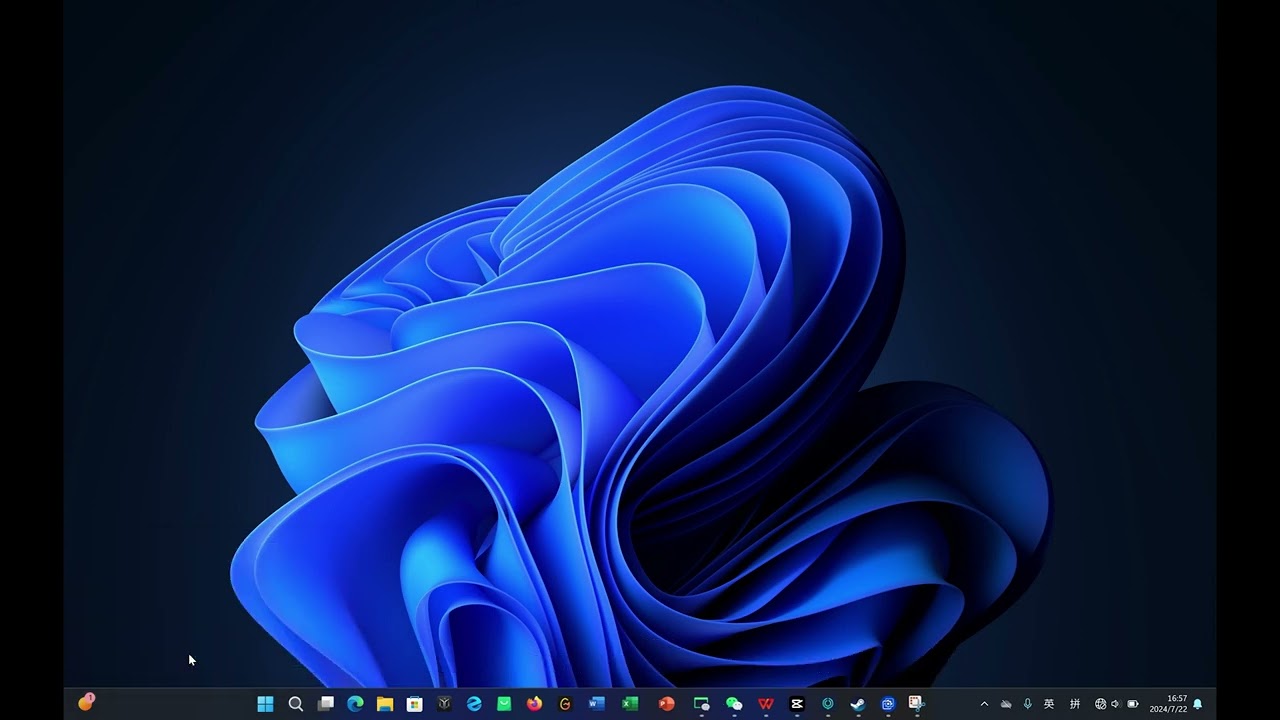This screenshot has height=720, width=1280.
Task: Toggle the 拼 IME mode indicator
Action: pyautogui.click(x=1075, y=704)
